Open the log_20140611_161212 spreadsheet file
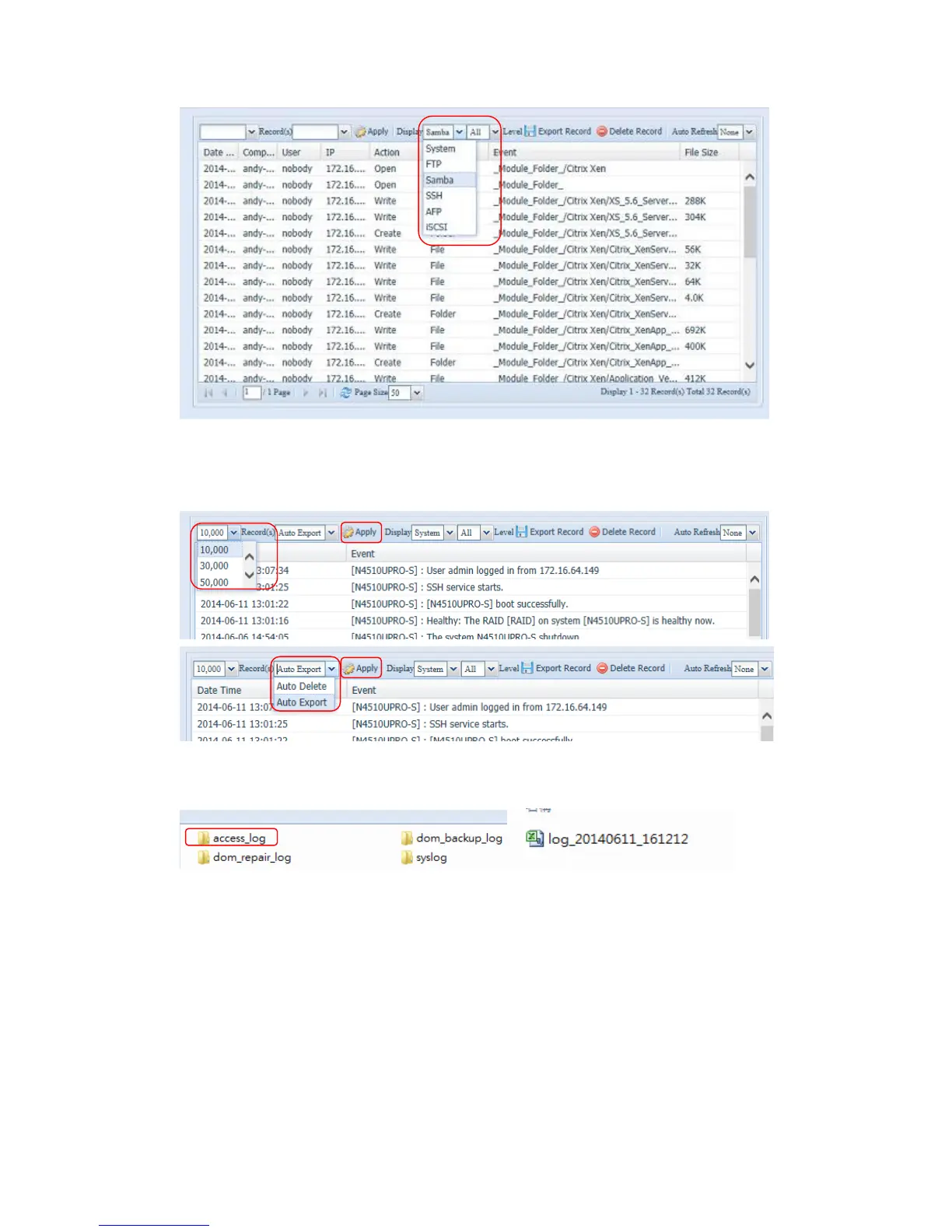 pos(607,838)
